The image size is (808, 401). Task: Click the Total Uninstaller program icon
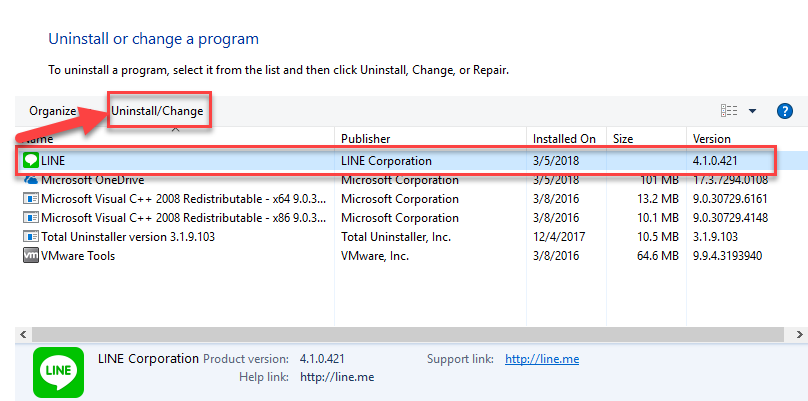tap(31, 237)
